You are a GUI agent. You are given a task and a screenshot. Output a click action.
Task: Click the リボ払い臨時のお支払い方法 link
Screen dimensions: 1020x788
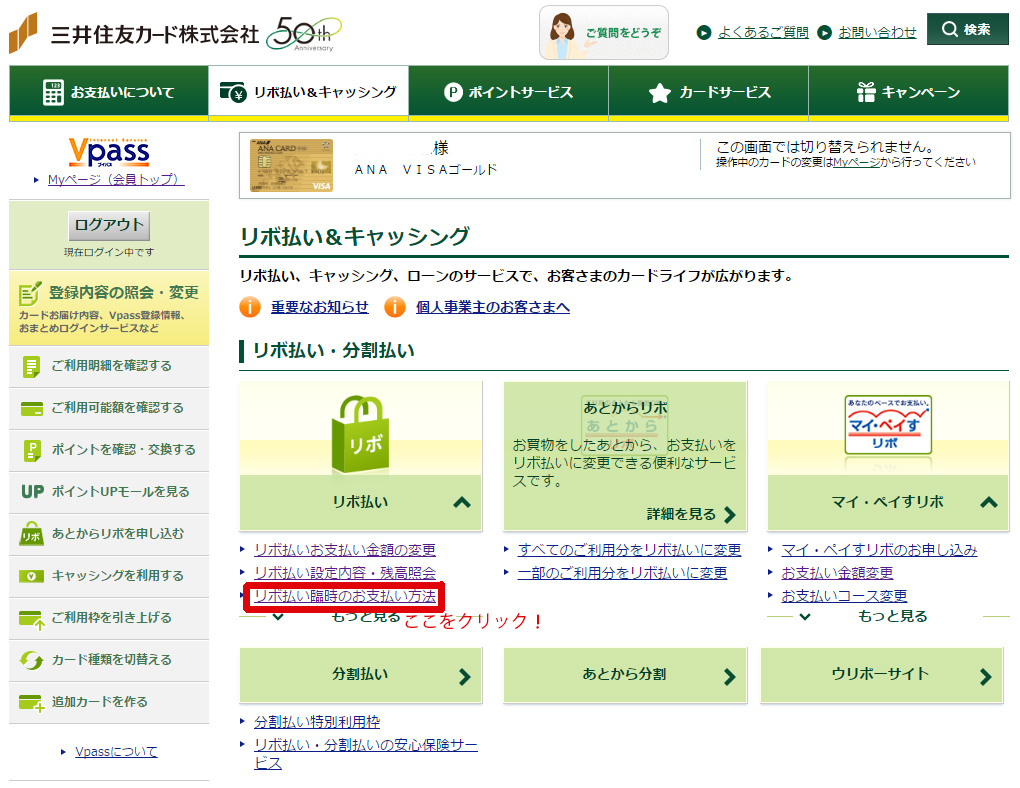point(344,596)
